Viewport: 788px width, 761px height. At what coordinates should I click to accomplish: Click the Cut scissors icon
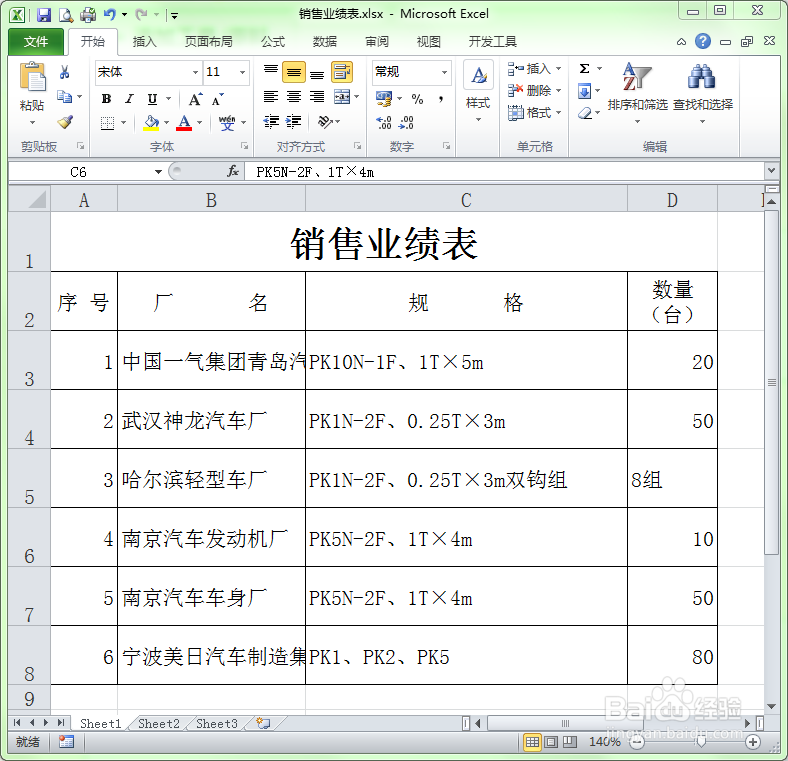pos(64,72)
